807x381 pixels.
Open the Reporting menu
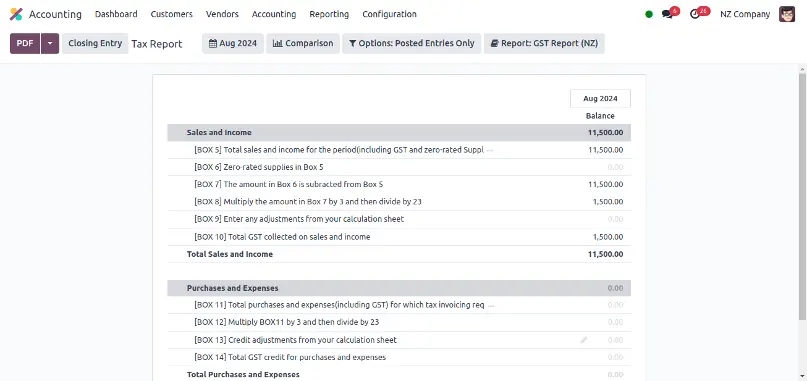point(329,14)
